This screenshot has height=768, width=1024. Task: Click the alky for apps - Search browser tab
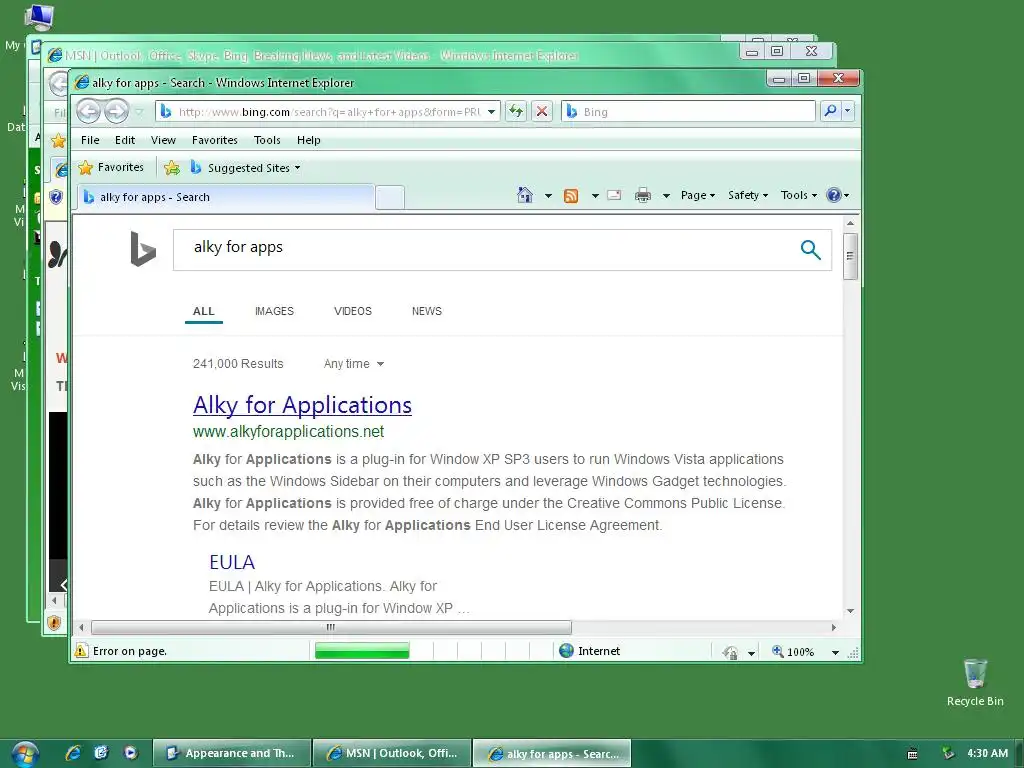pos(226,197)
